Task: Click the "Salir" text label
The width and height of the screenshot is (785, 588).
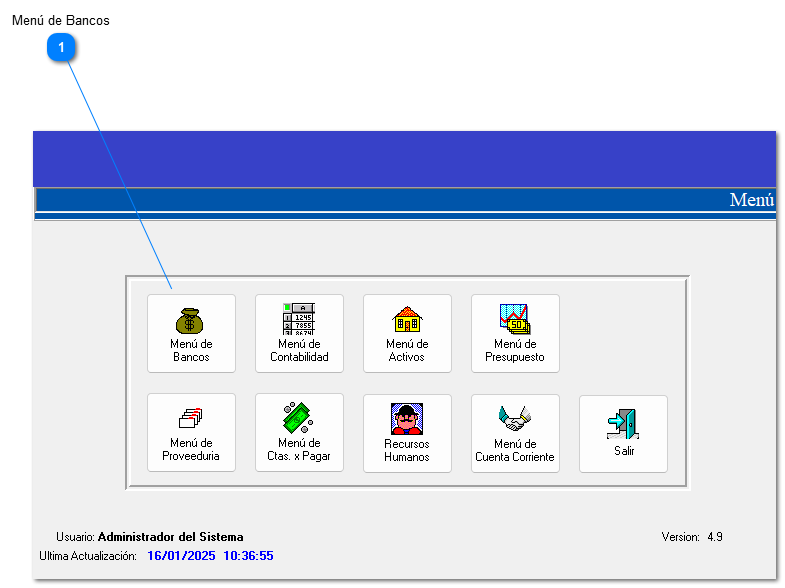Action: click(623, 451)
